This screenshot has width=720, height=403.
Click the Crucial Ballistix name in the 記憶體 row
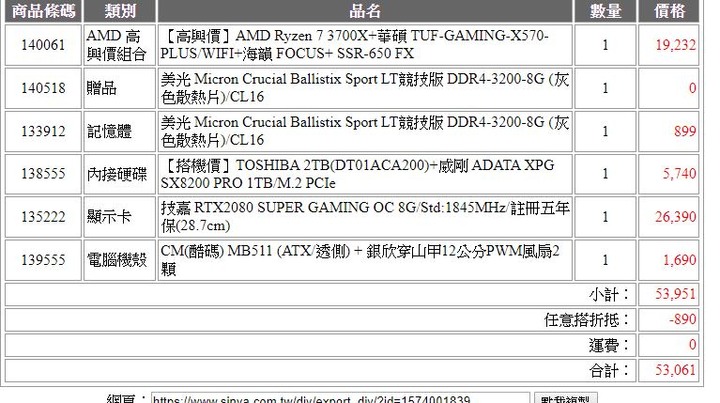[x=365, y=131]
